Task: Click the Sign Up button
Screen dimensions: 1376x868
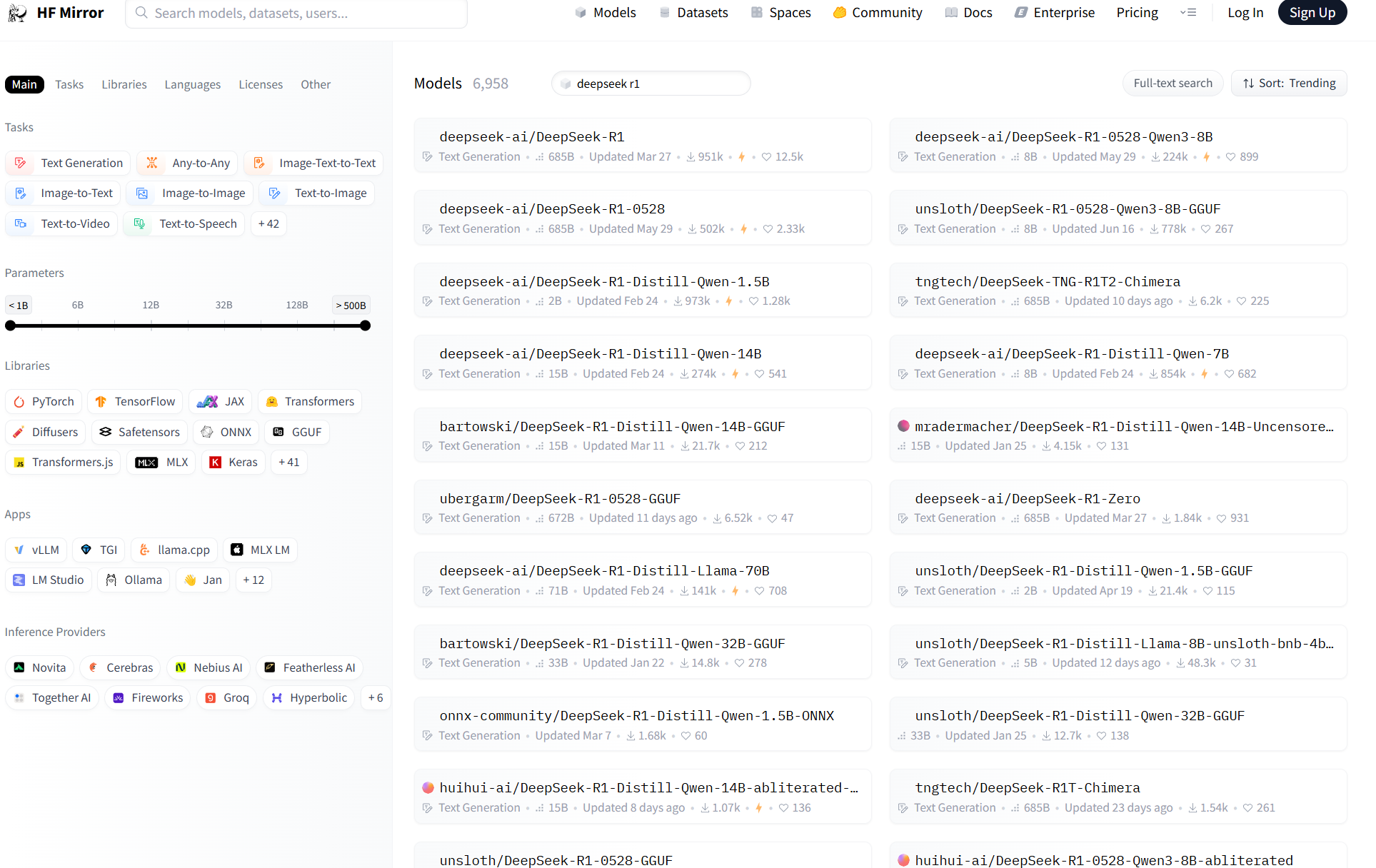Action: click(1312, 13)
